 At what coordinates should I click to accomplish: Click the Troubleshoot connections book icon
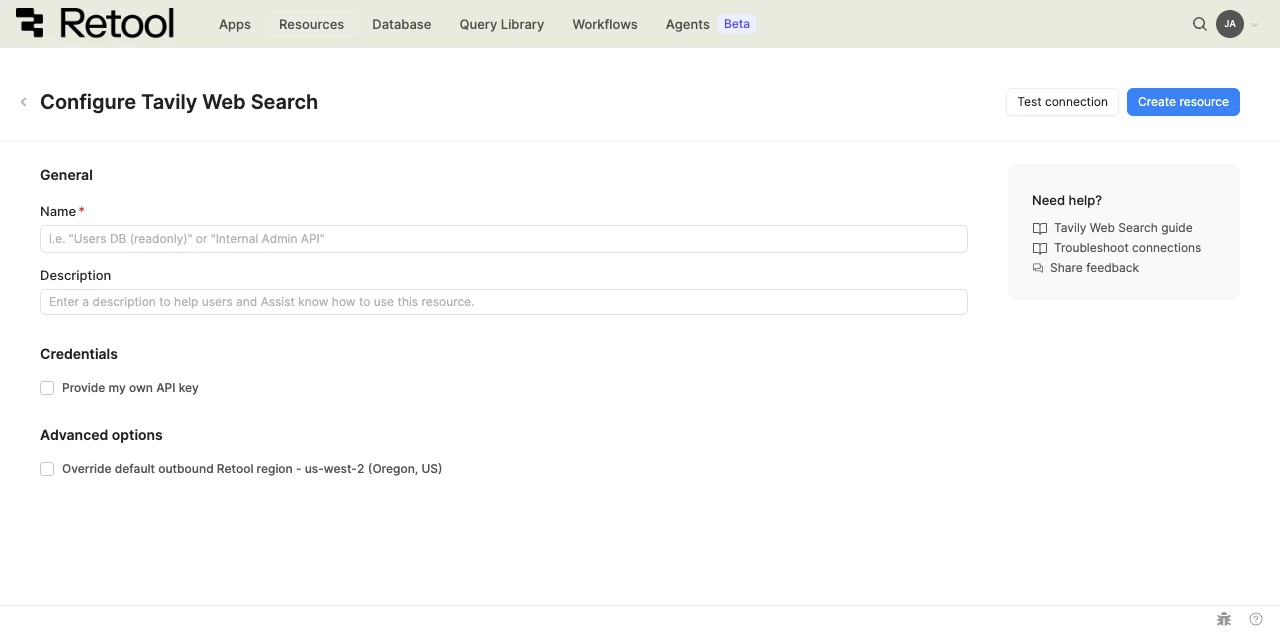[1040, 248]
